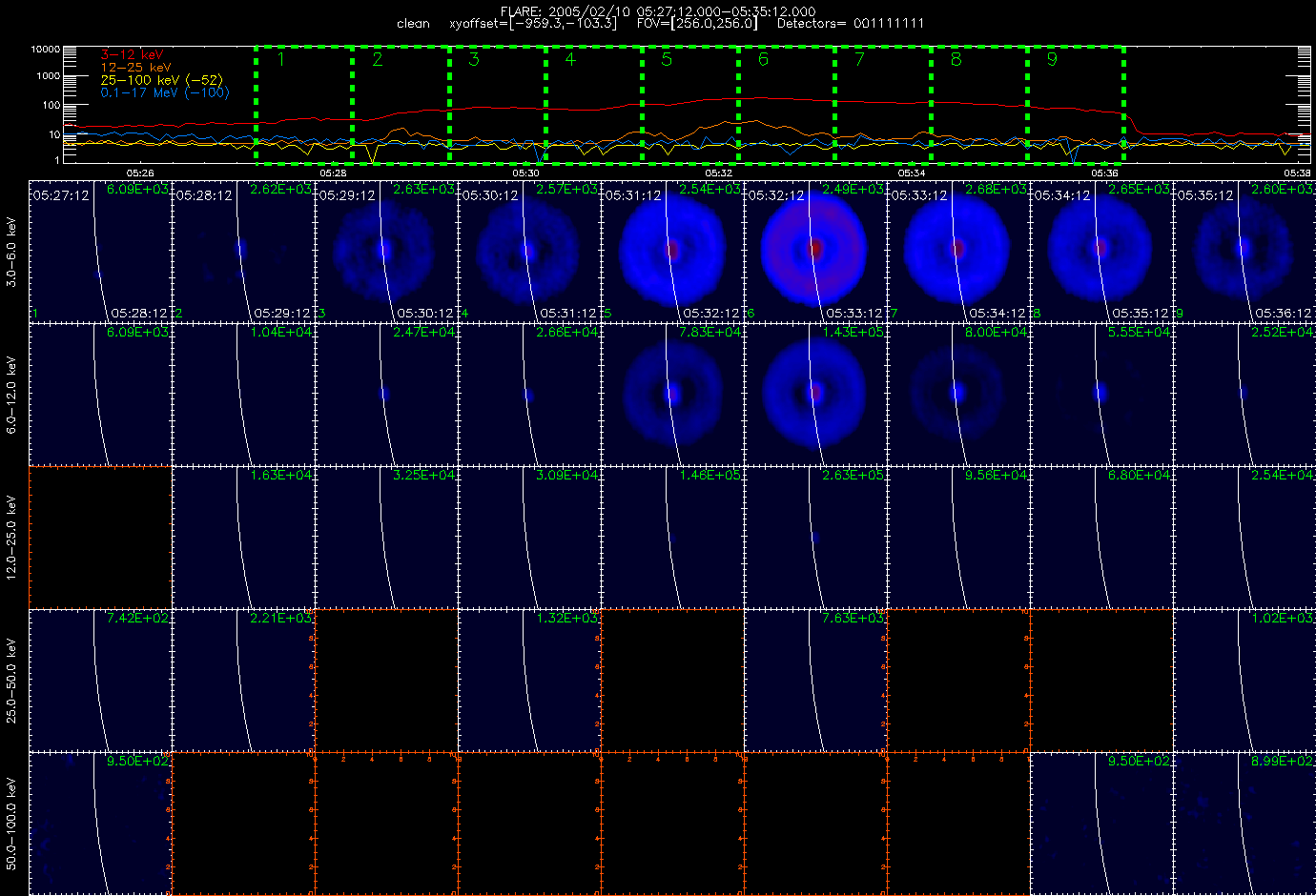Click the 05:27:12 start time on first panel
Viewport: 1316px width, 896px height.
[61, 195]
